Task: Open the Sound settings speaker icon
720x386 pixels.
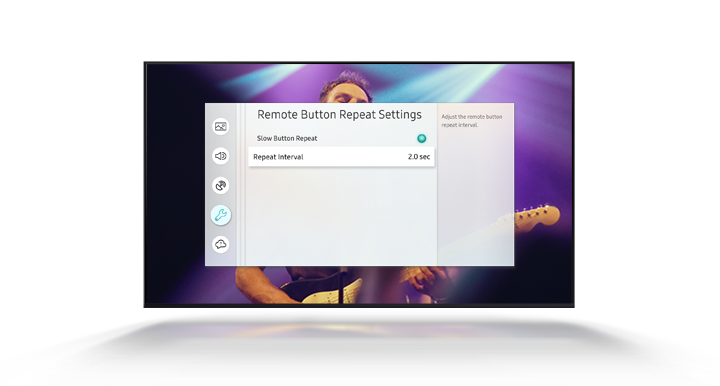Action: coord(221,156)
